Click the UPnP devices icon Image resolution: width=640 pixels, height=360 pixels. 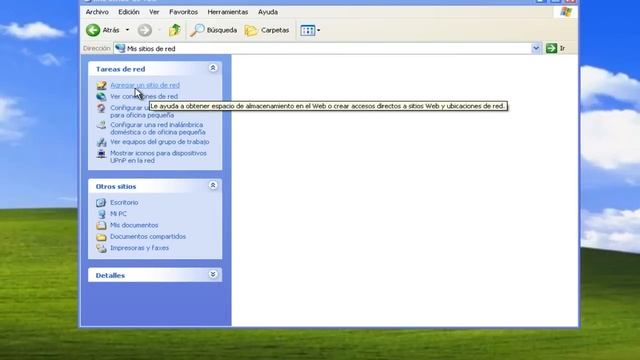[x=101, y=153]
